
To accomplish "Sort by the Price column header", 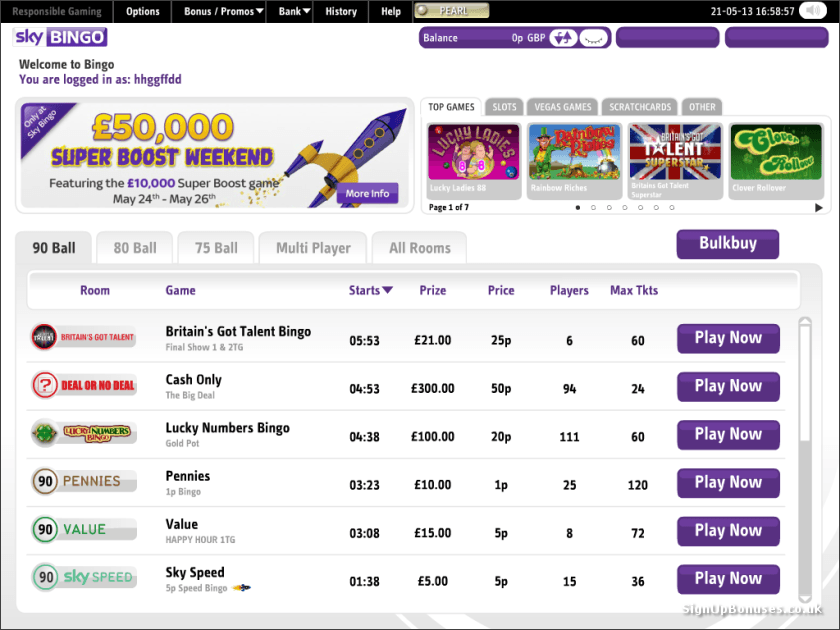I will pos(501,290).
